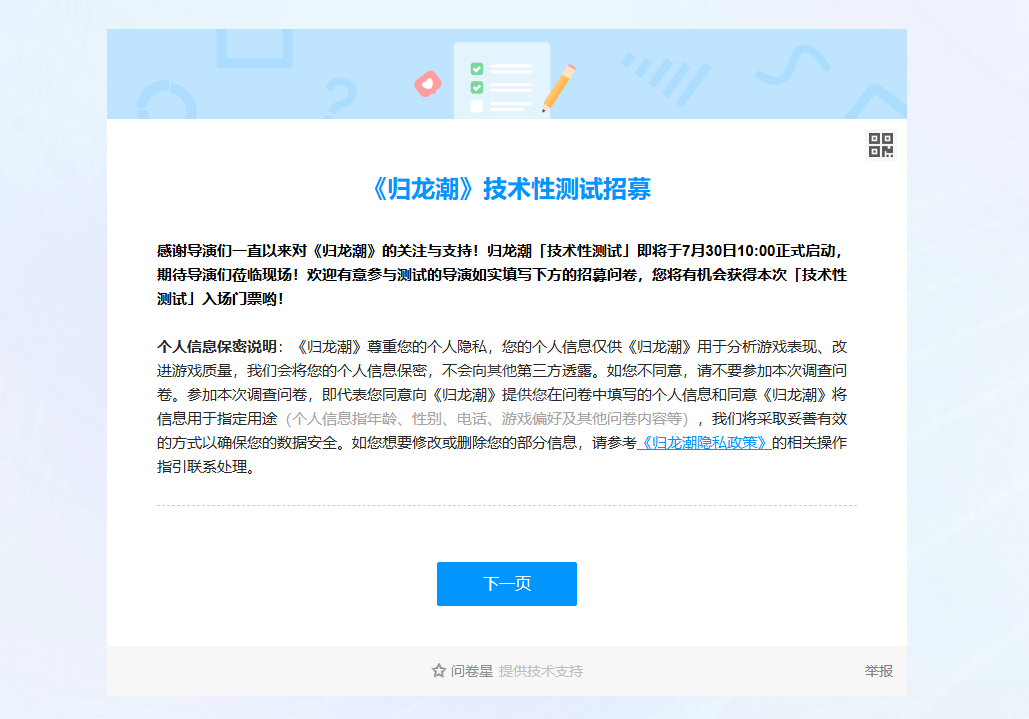Click the 下一页 button

[x=507, y=584]
